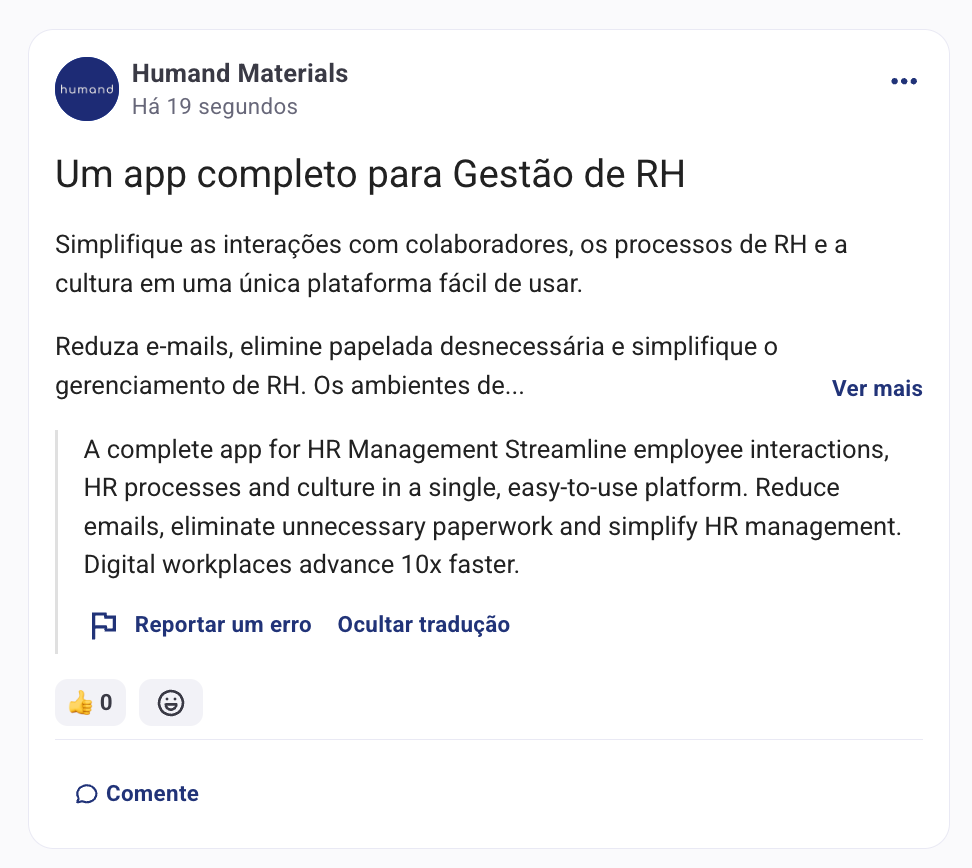Click the vertical quote bar beside translation
972x868 pixels.
pyautogui.click(x=57, y=541)
